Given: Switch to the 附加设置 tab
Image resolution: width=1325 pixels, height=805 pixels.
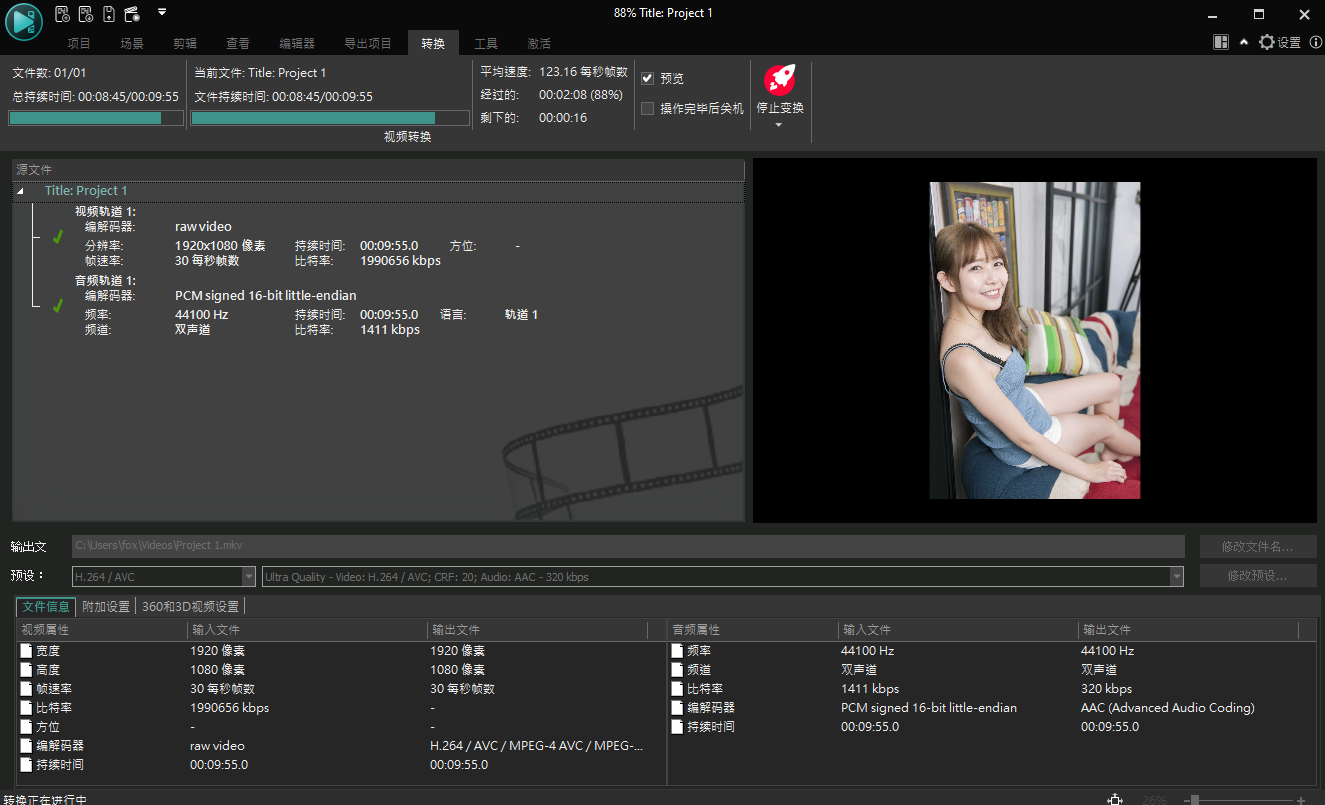Looking at the screenshot, I should pos(106,607).
